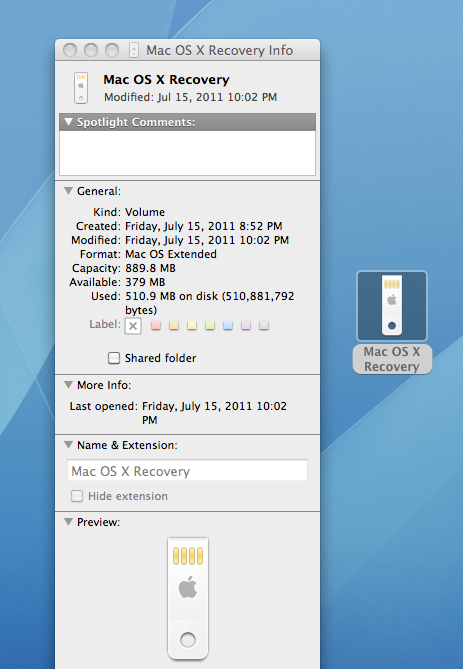This screenshot has height=669, width=463.
Task: Collapse the Spotlight Comments section
Action: (68, 122)
